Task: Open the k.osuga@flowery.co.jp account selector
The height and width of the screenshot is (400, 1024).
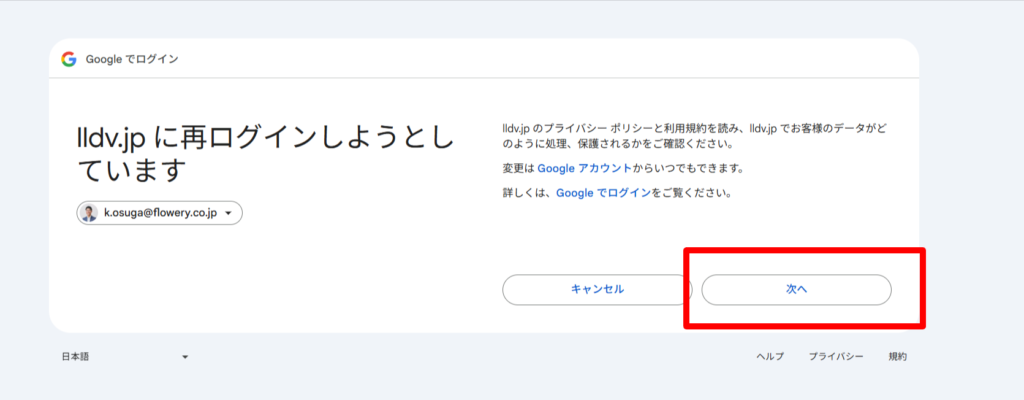Action: [160, 213]
